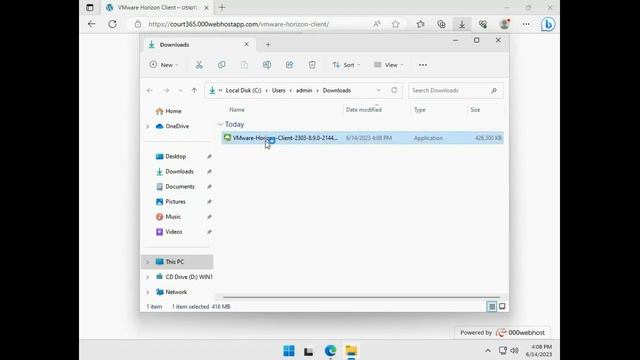Screen dimensions: 640x360
Task: Click the Edge address bar URL
Action: point(239,24)
